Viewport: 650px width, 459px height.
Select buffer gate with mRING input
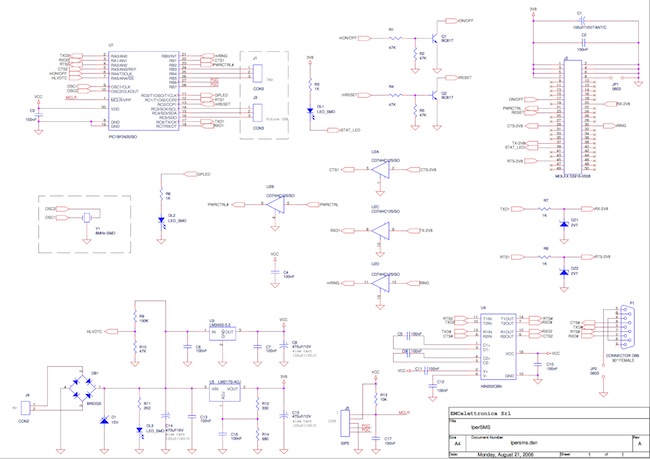pyautogui.click(x=381, y=283)
